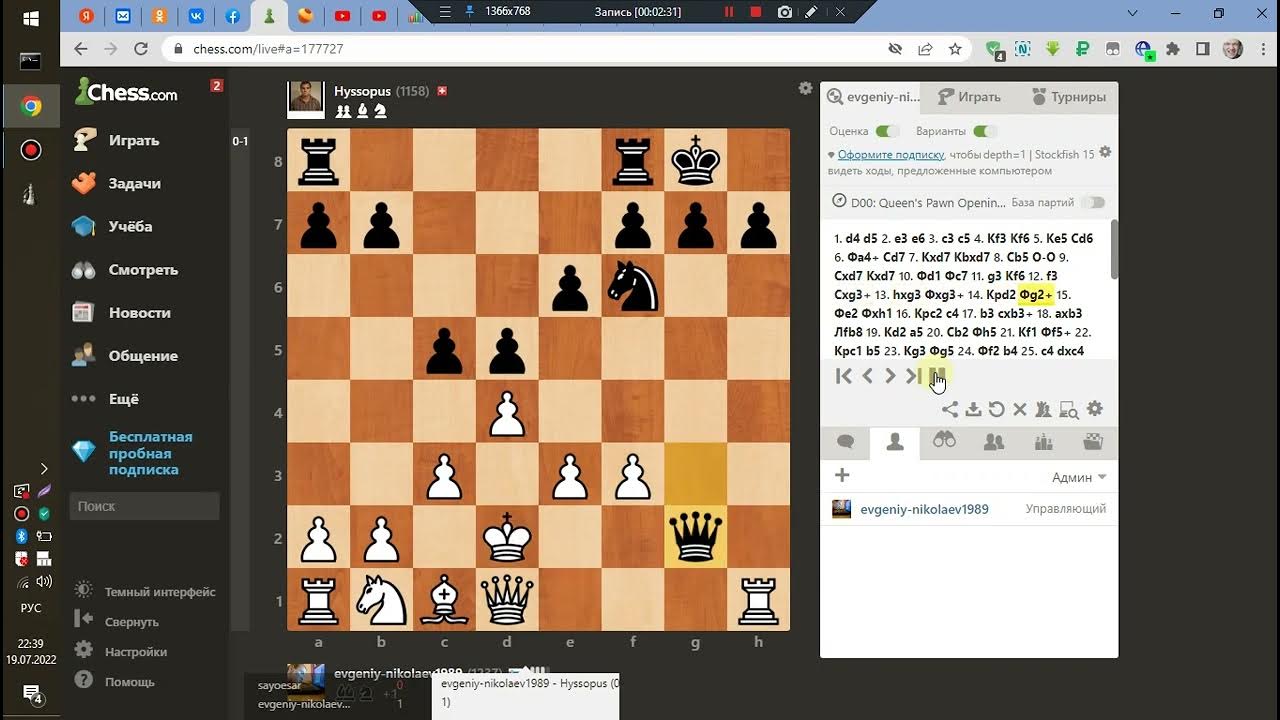Open the two-people friends tab
The height and width of the screenshot is (720, 1280).
coord(994,442)
